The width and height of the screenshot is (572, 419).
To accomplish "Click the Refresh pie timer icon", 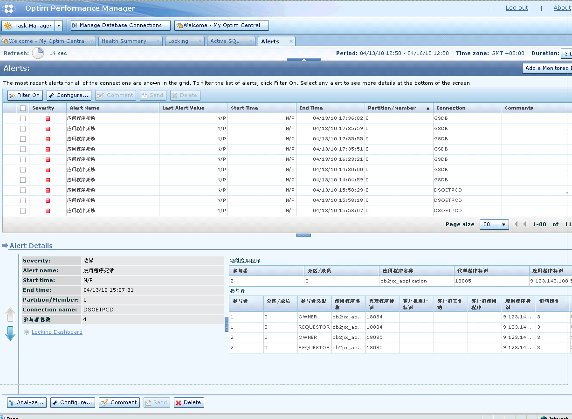I will tap(38, 53).
